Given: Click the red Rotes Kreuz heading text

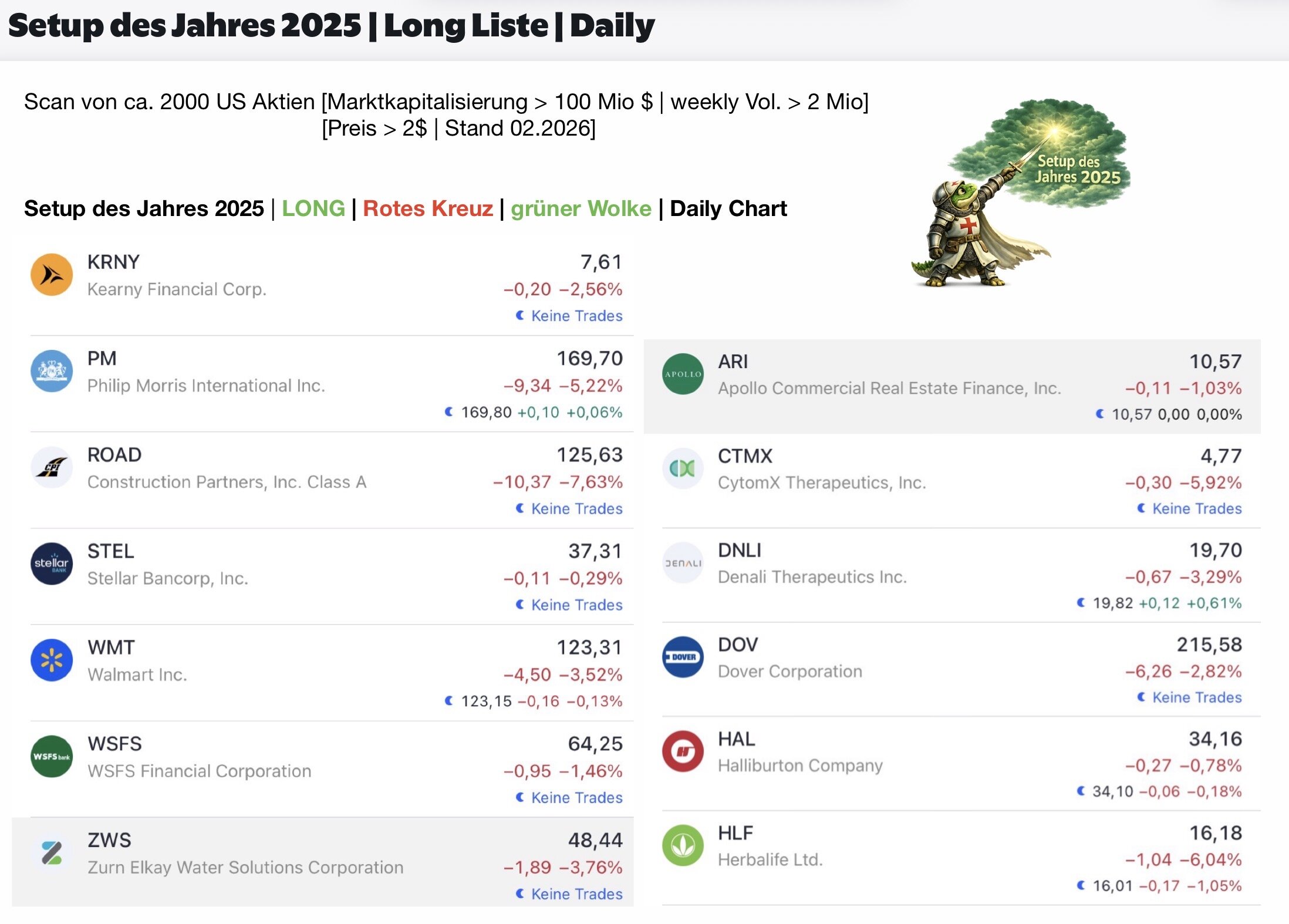Looking at the screenshot, I should (427, 208).
